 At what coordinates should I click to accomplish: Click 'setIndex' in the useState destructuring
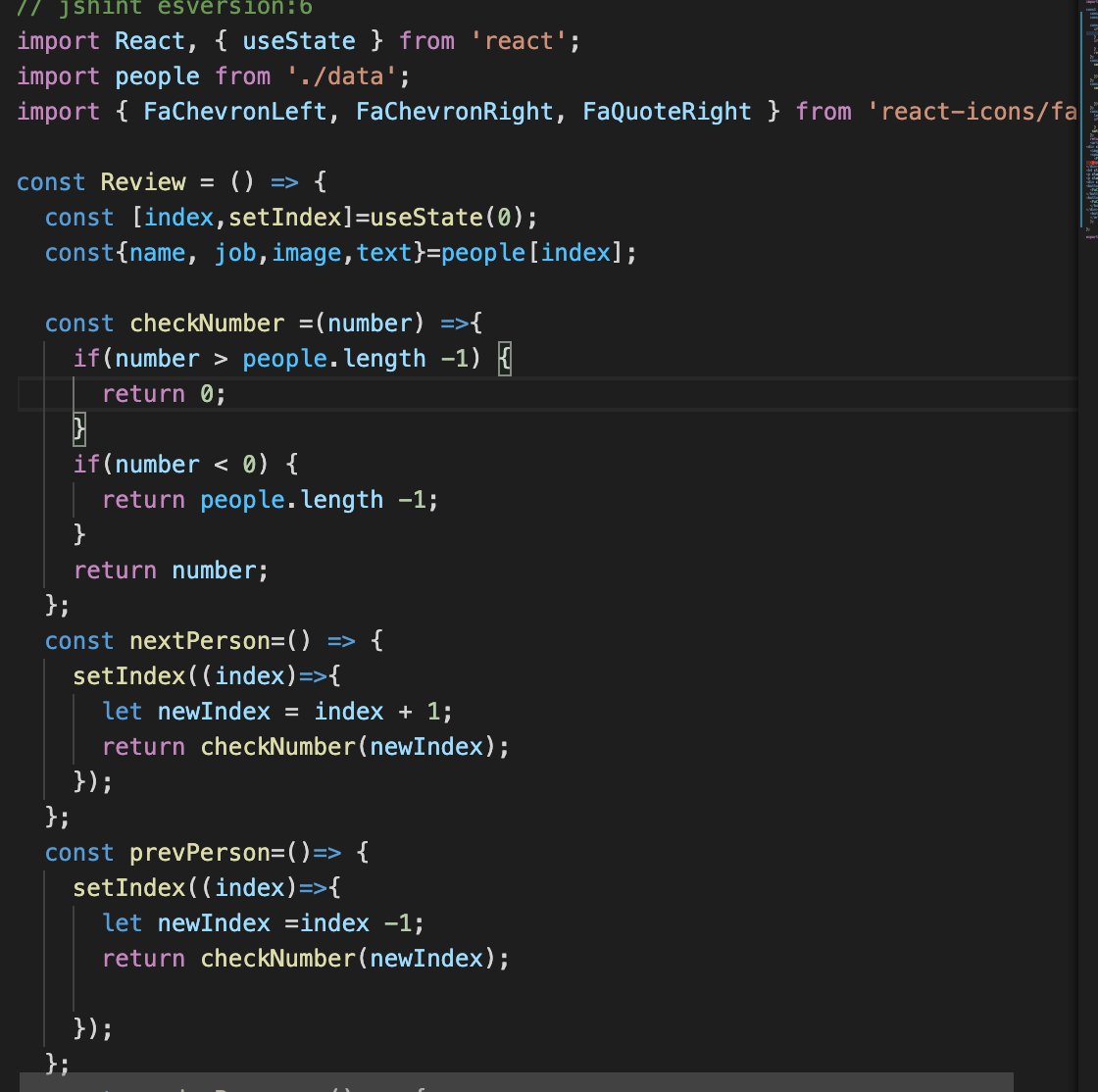[285, 217]
